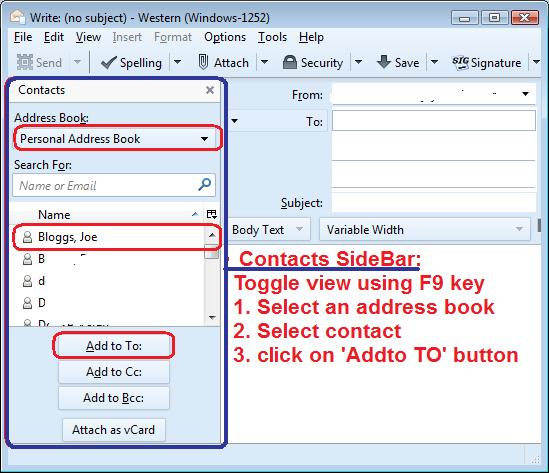Image resolution: width=549 pixels, height=473 pixels.
Task: Click the Attach as vCard button
Action: coord(113,430)
